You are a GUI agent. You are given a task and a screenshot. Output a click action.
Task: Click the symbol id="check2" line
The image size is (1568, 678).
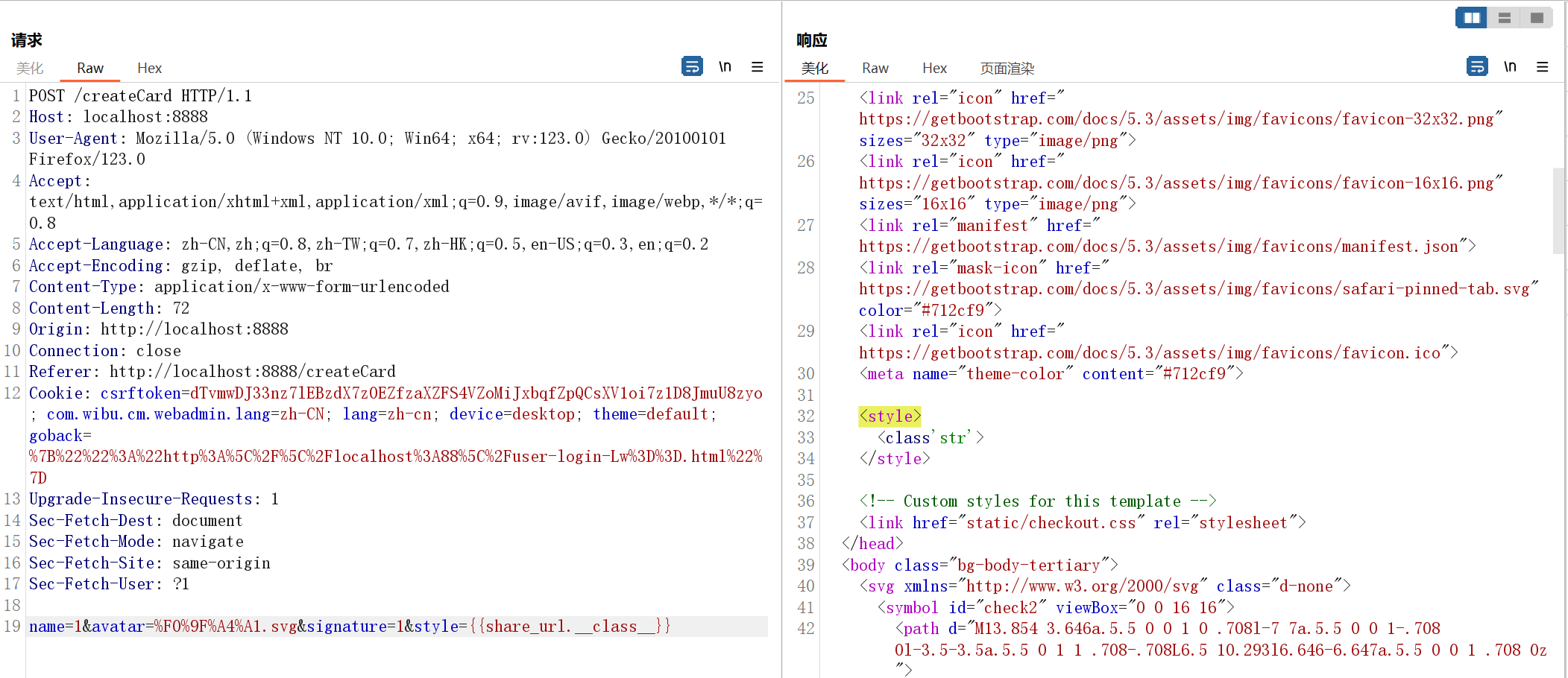coord(1056,607)
